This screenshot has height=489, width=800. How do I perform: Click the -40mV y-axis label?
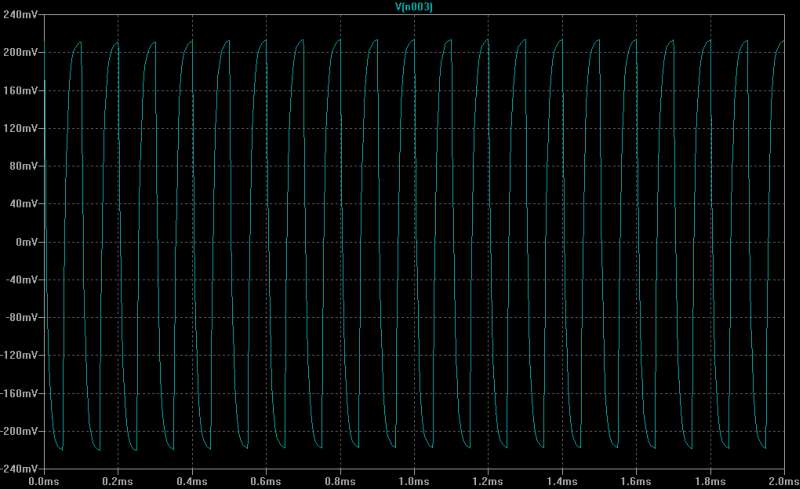pos(21,280)
